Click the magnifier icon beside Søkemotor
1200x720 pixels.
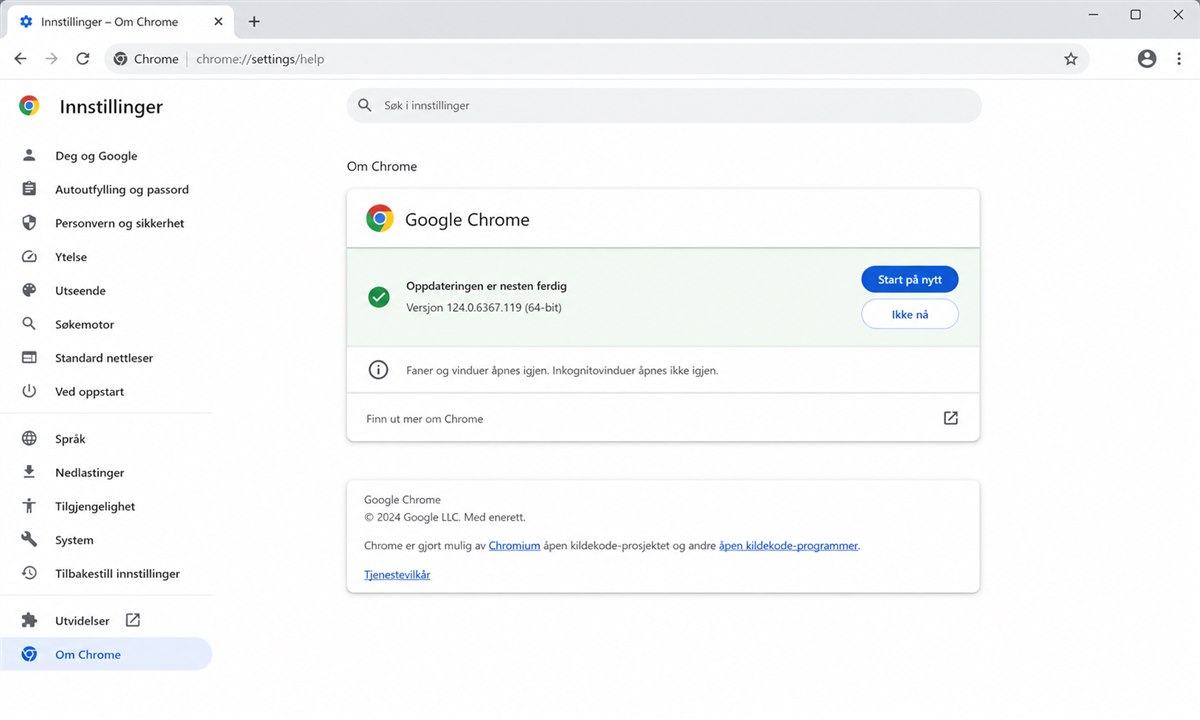coord(29,324)
